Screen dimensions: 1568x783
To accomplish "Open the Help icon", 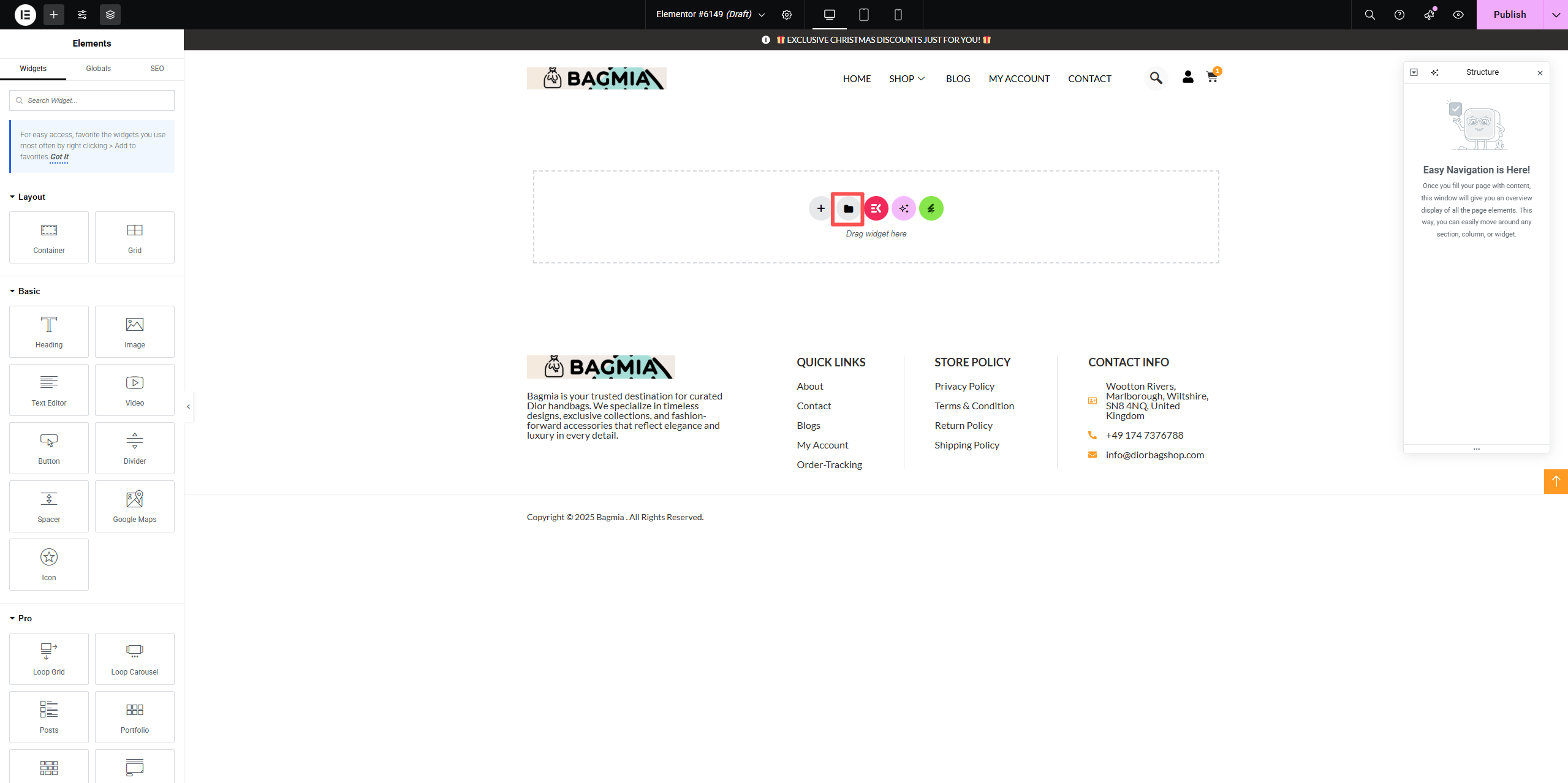I will click(1400, 15).
